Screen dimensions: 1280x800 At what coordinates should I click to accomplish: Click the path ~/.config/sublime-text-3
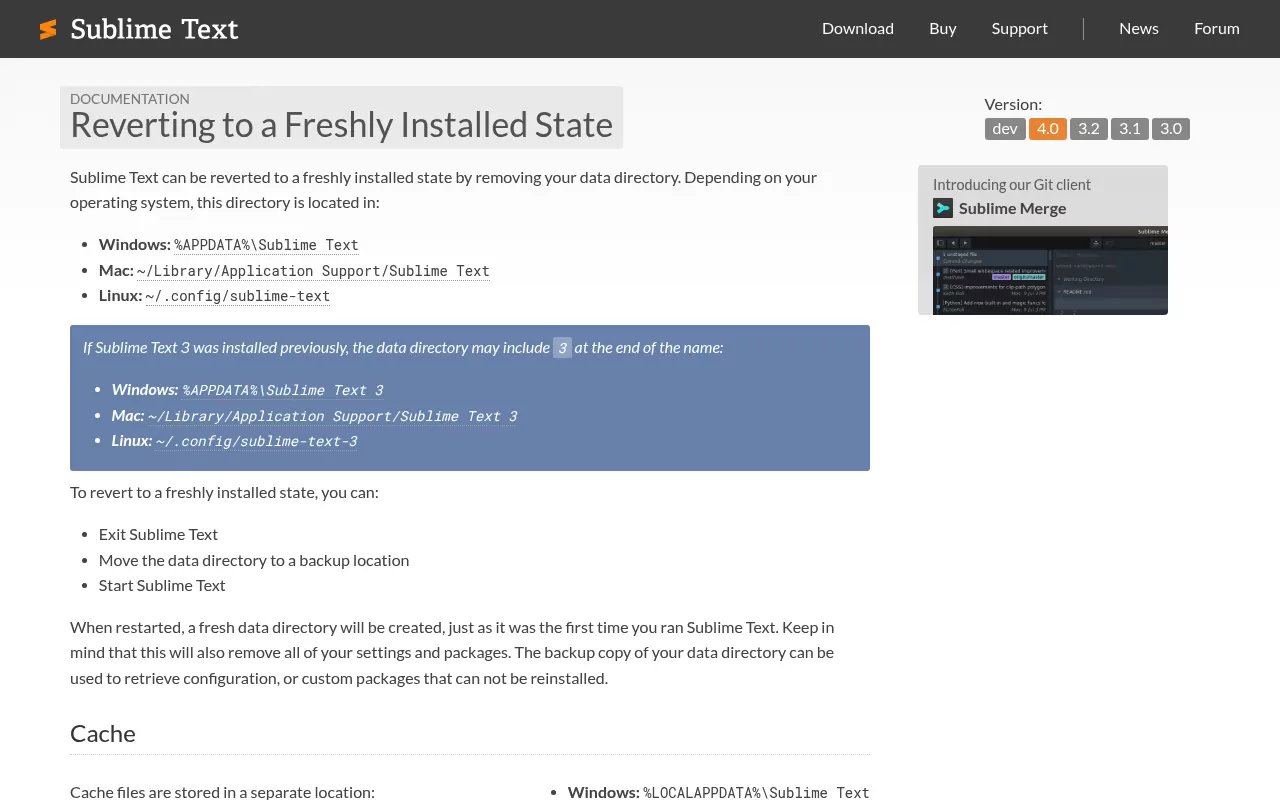coord(257,441)
